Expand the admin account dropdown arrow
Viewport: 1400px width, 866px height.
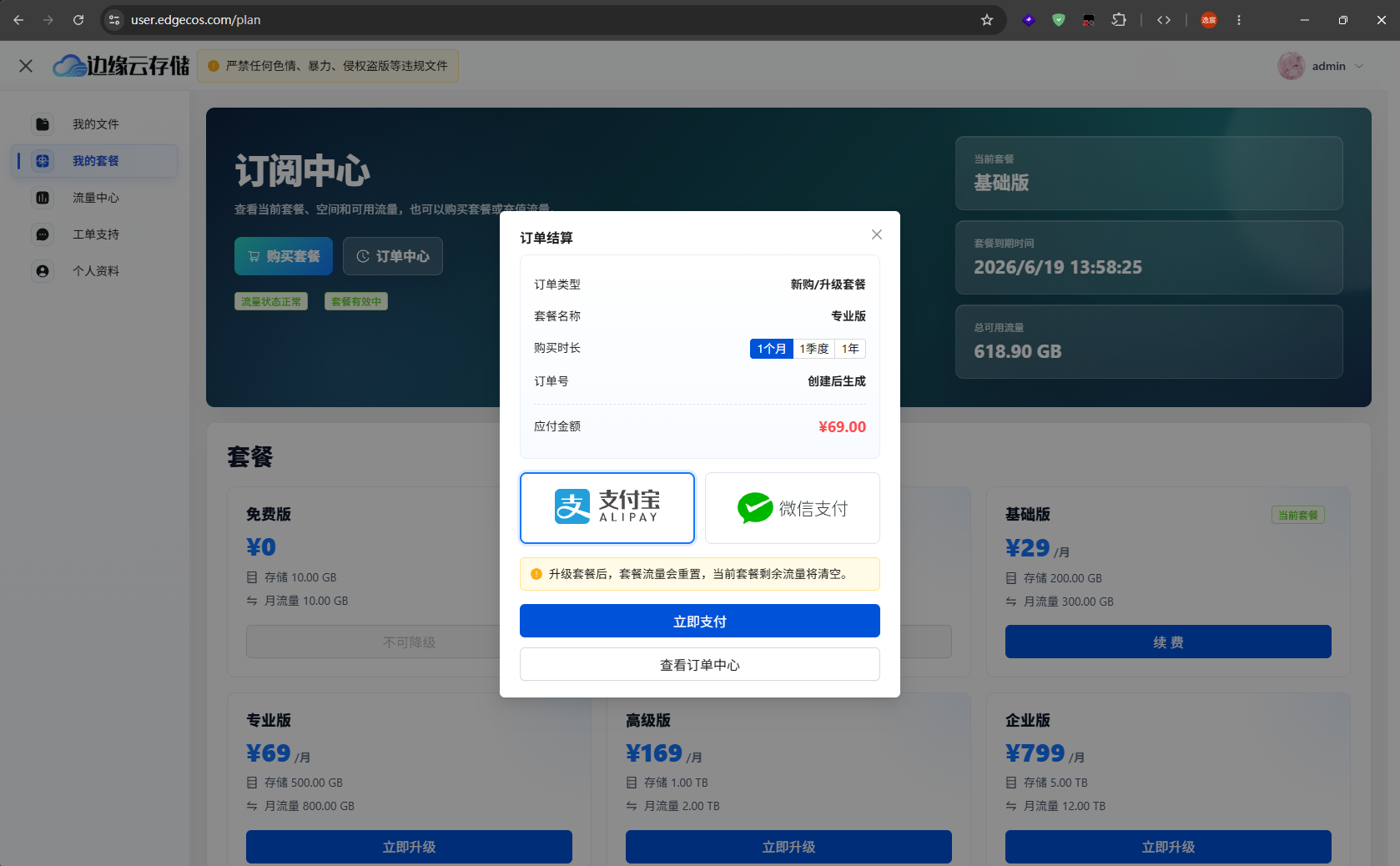pyautogui.click(x=1359, y=66)
